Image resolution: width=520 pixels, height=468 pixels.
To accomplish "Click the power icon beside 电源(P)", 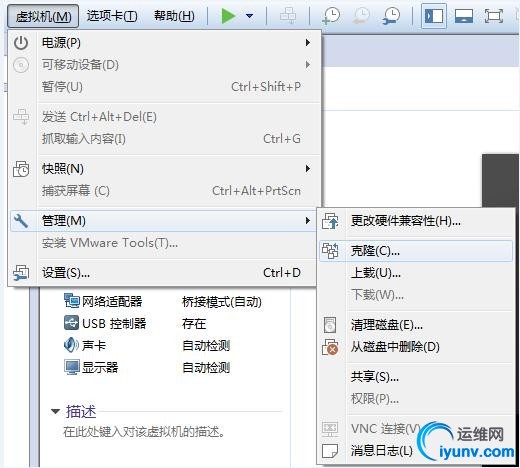I will click(21, 43).
